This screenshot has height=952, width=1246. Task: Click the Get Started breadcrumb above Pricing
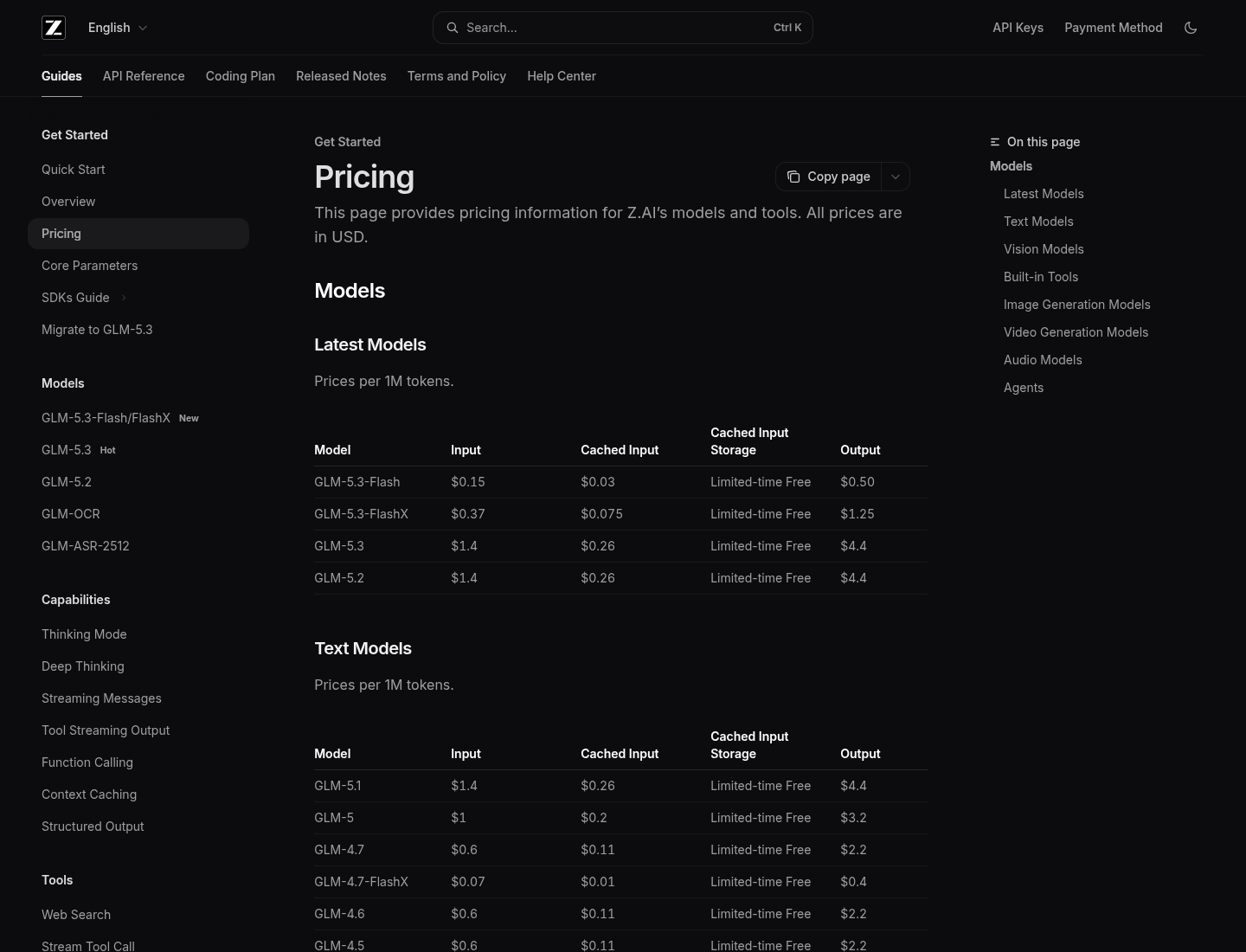347,142
